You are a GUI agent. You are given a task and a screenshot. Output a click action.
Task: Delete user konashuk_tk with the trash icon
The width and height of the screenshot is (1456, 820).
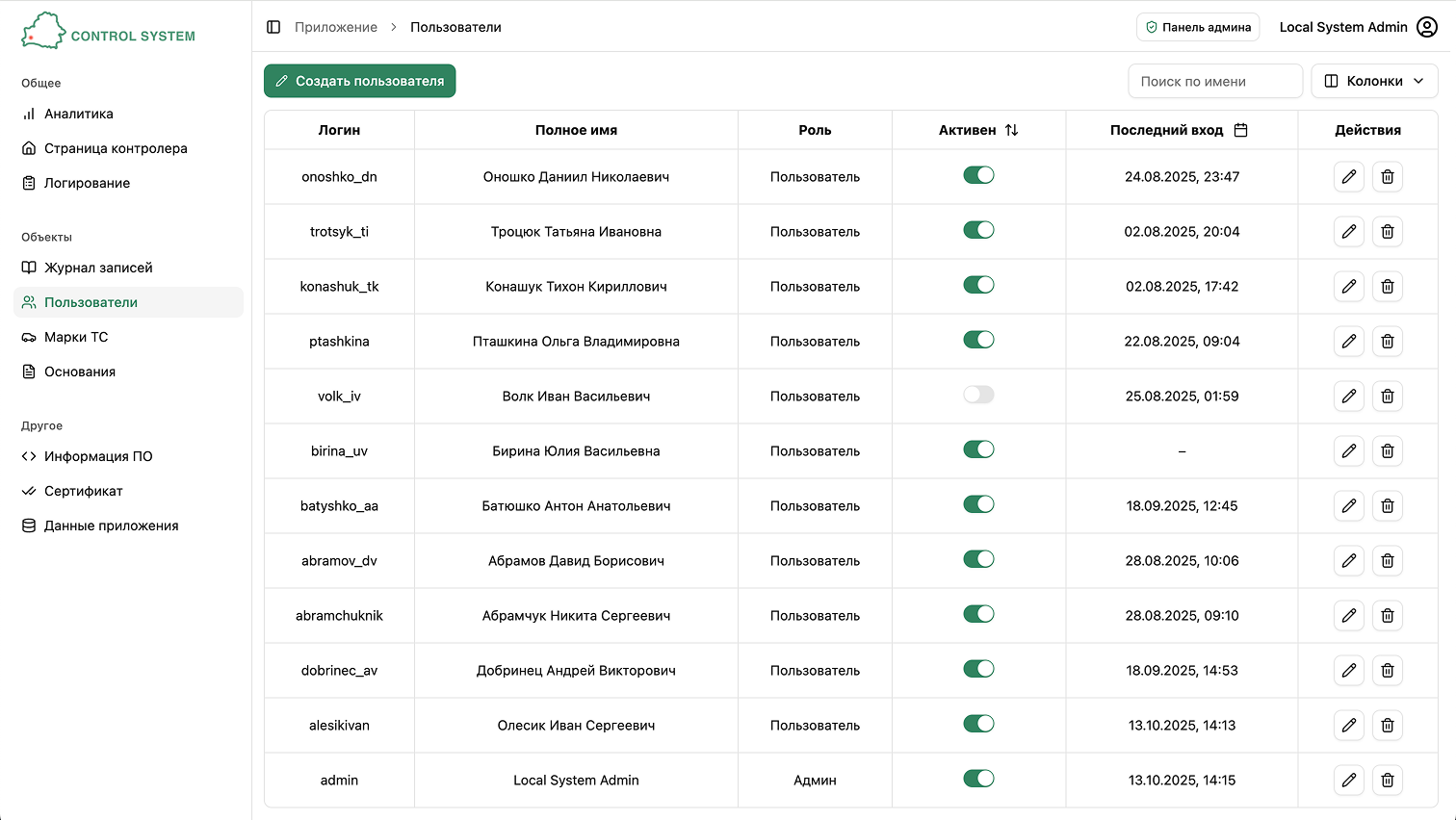pyautogui.click(x=1388, y=287)
